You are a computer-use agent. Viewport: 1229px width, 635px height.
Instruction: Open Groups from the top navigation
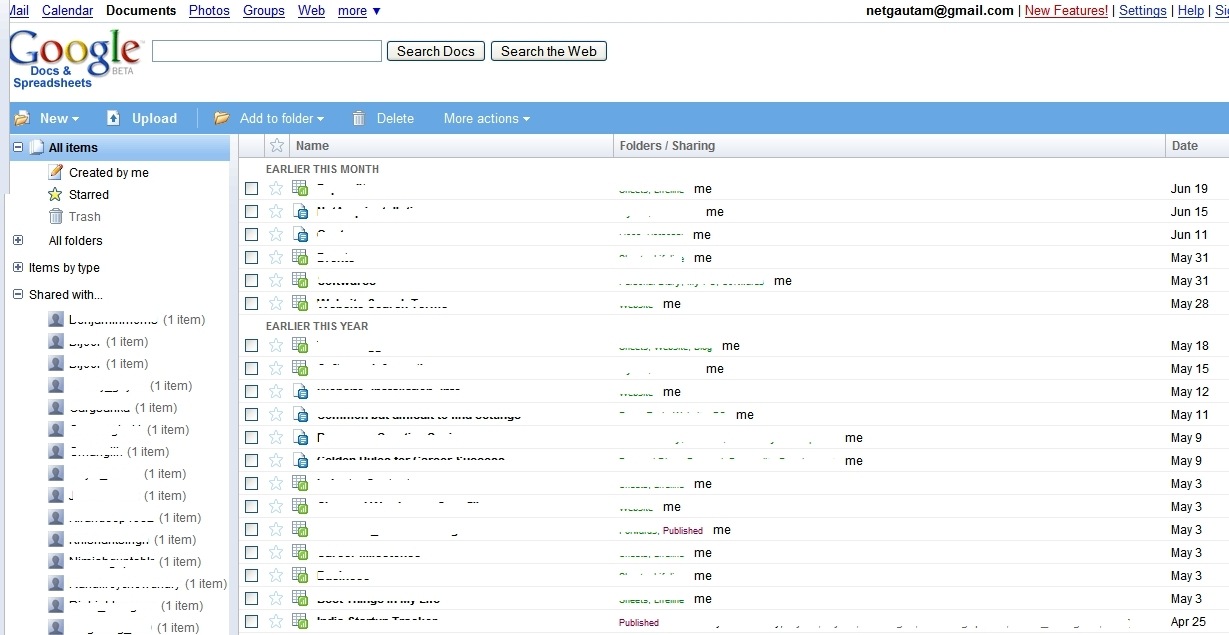[x=264, y=11]
